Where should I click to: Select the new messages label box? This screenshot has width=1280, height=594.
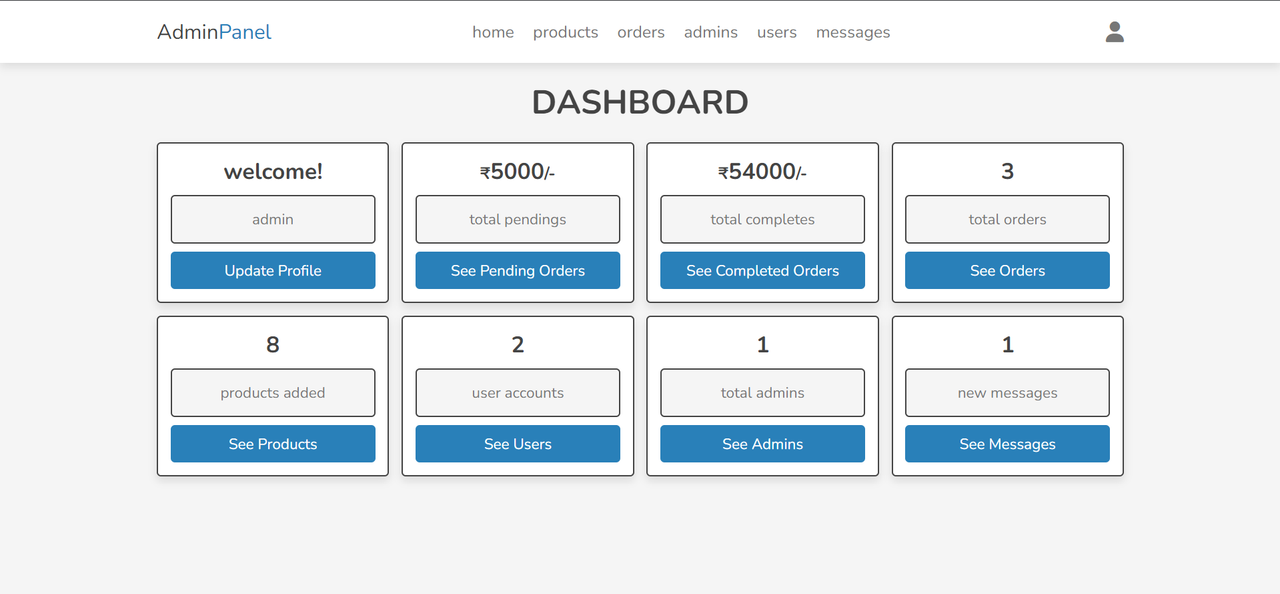1007,393
